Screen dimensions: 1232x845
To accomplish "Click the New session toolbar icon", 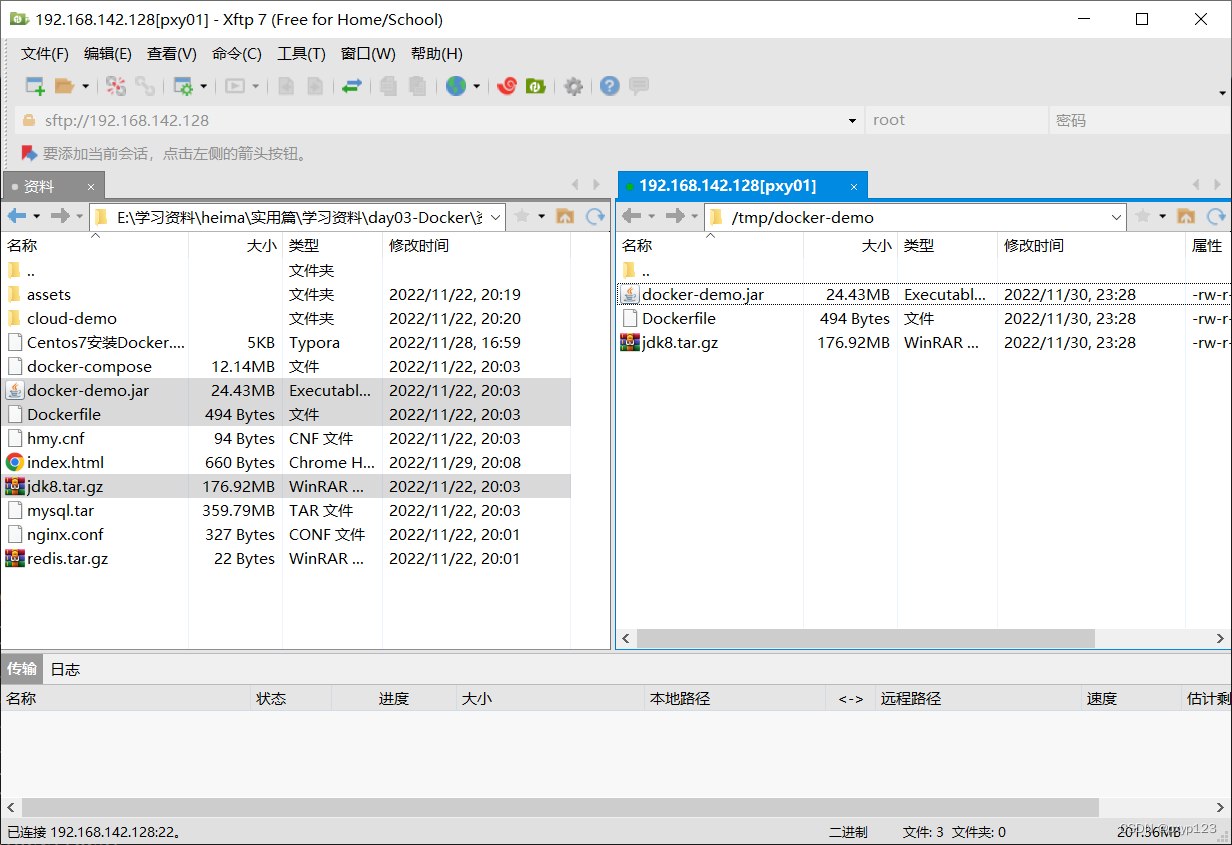I will pos(35,86).
